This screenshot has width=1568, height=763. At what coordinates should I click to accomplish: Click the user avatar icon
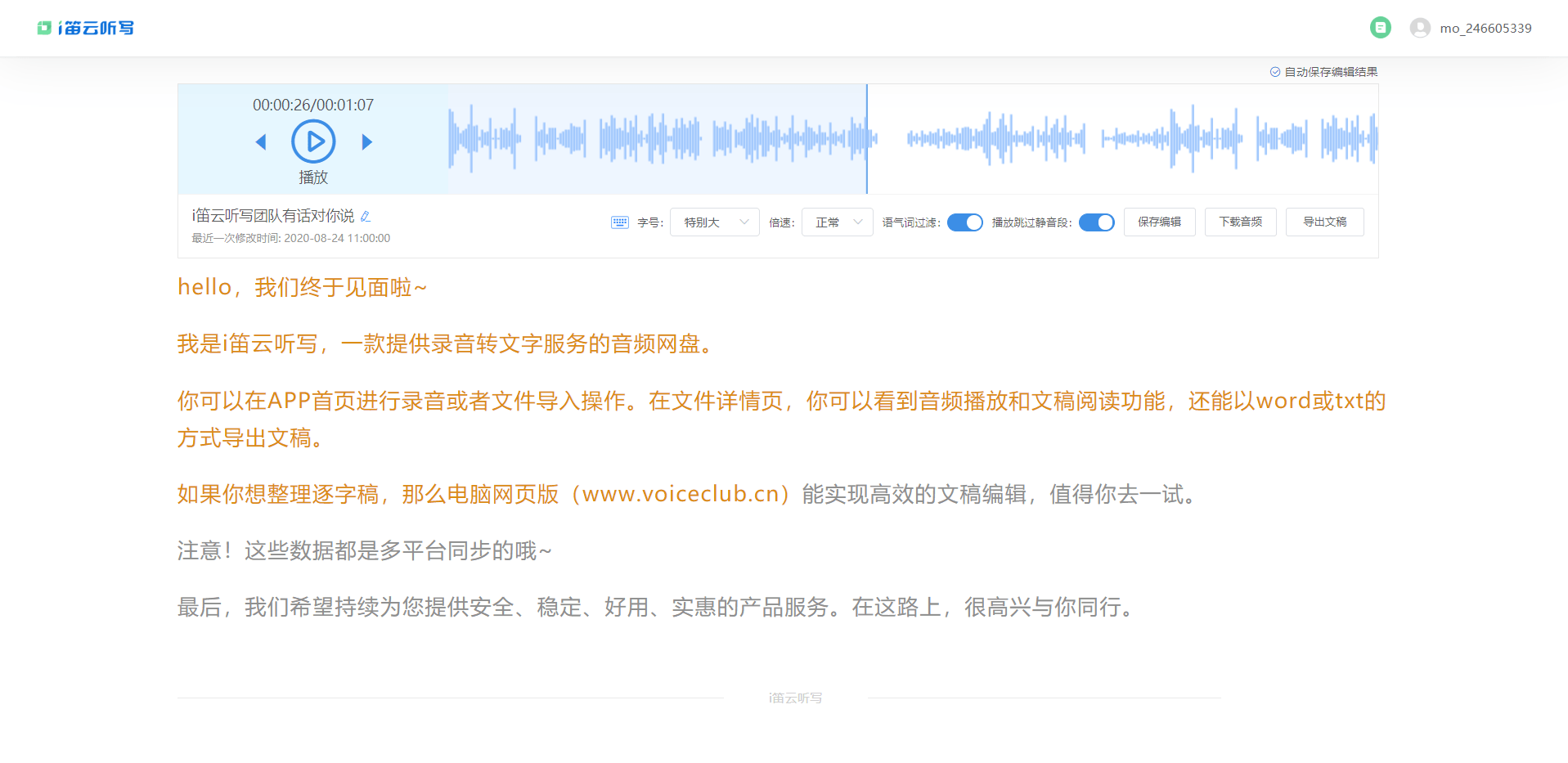(x=1420, y=28)
